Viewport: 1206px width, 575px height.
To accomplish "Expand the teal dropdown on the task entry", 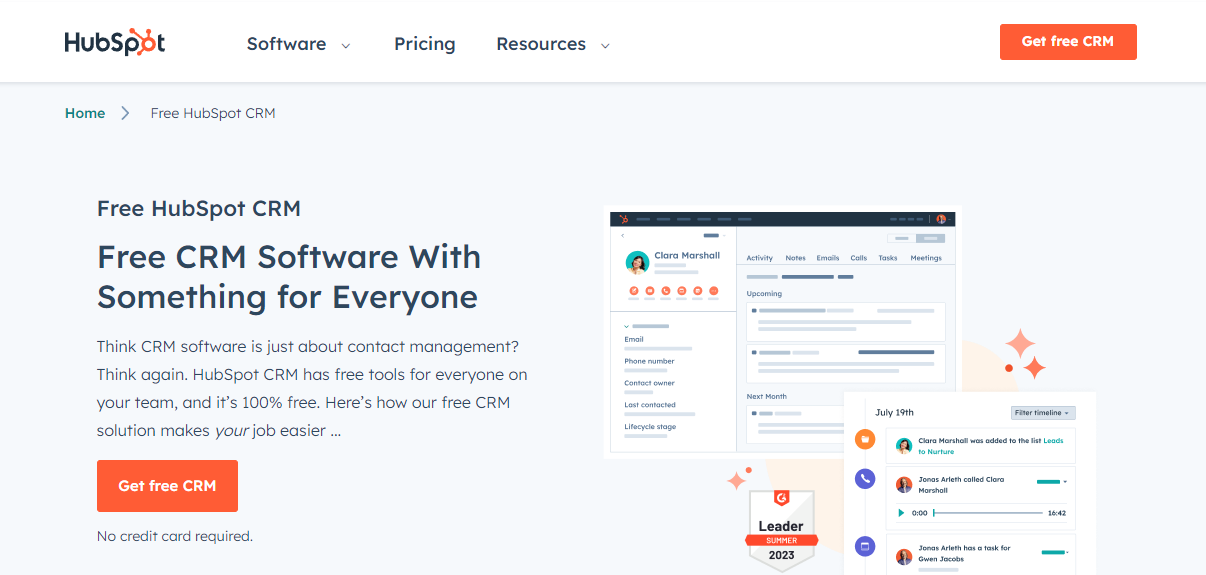I will point(1055,552).
